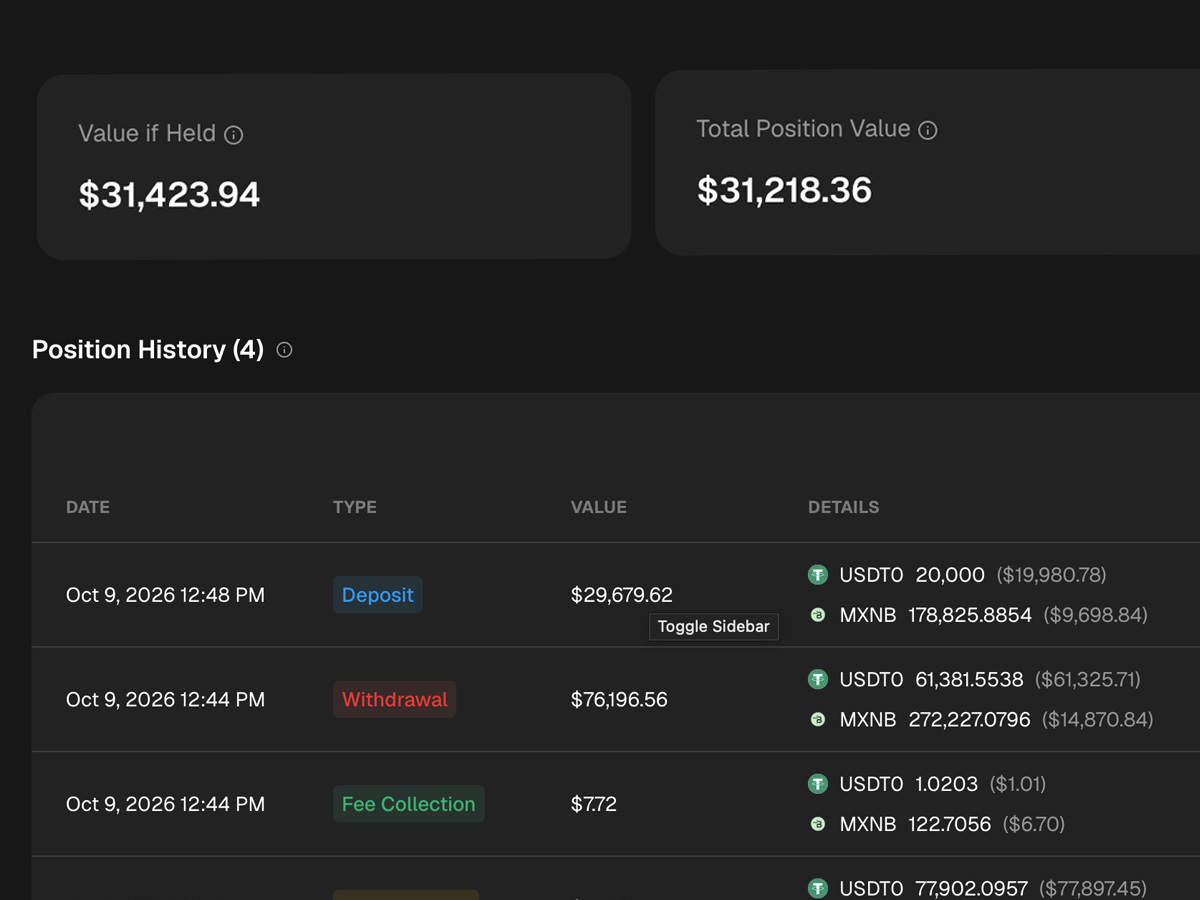Select the $7.72 fee collection value
1200x900 pixels.
pyautogui.click(x=594, y=804)
